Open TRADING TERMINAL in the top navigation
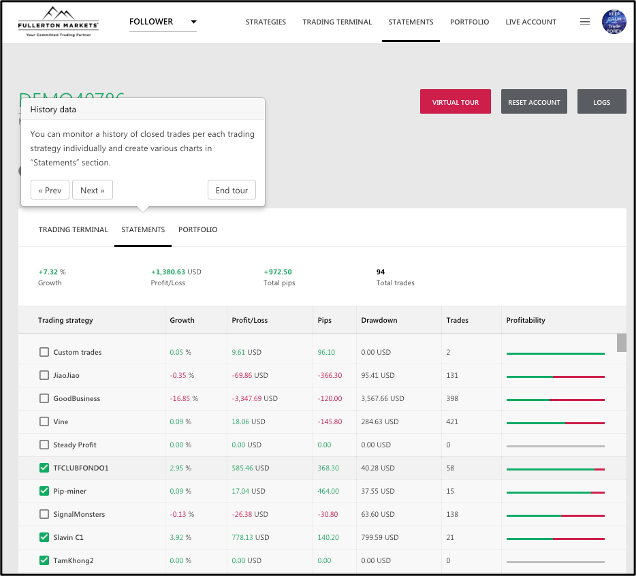This screenshot has width=636, height=576. (x=337, y=22)
